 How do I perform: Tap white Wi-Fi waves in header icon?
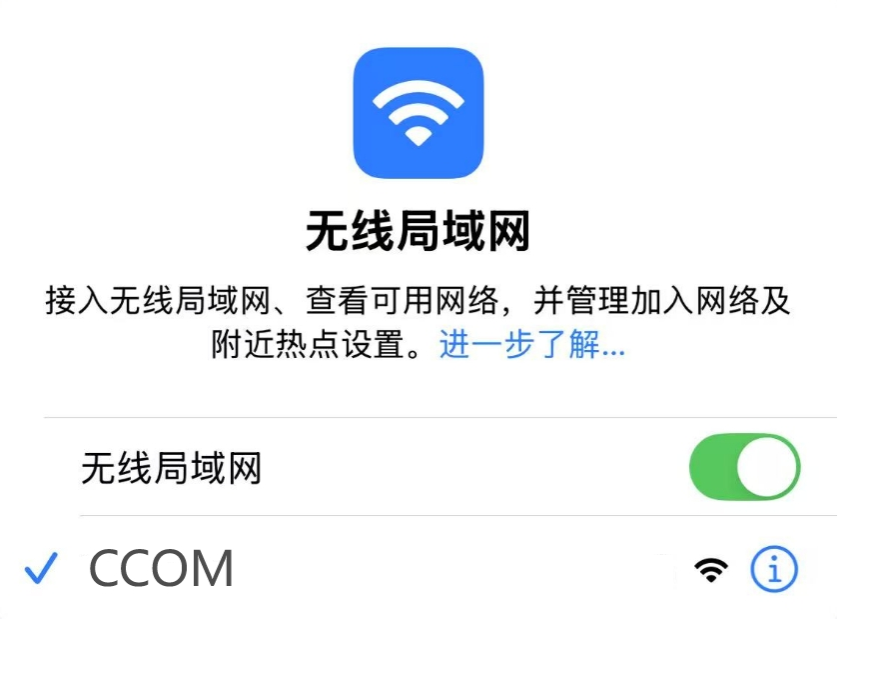pyautogui.click(x=418, y=113)
